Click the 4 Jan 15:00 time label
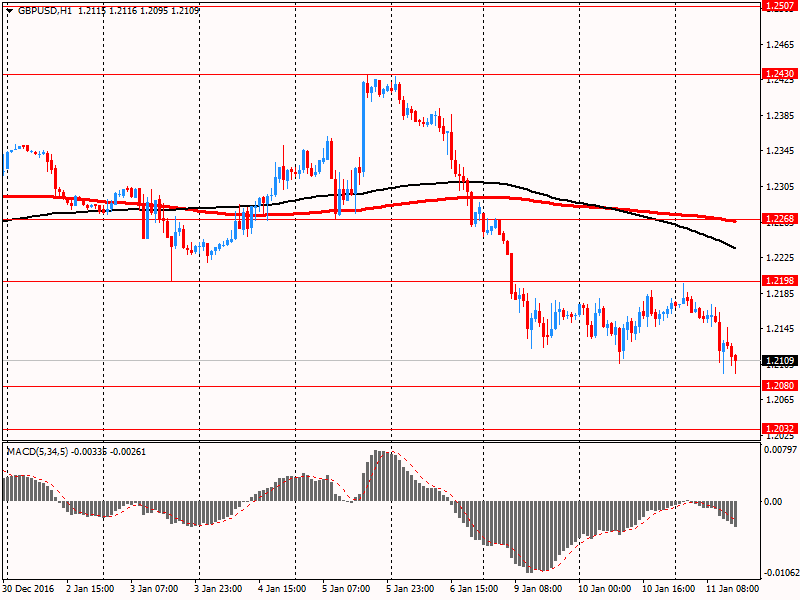The image size is (800, 600). pyautogui.click(x=282, y=588)
